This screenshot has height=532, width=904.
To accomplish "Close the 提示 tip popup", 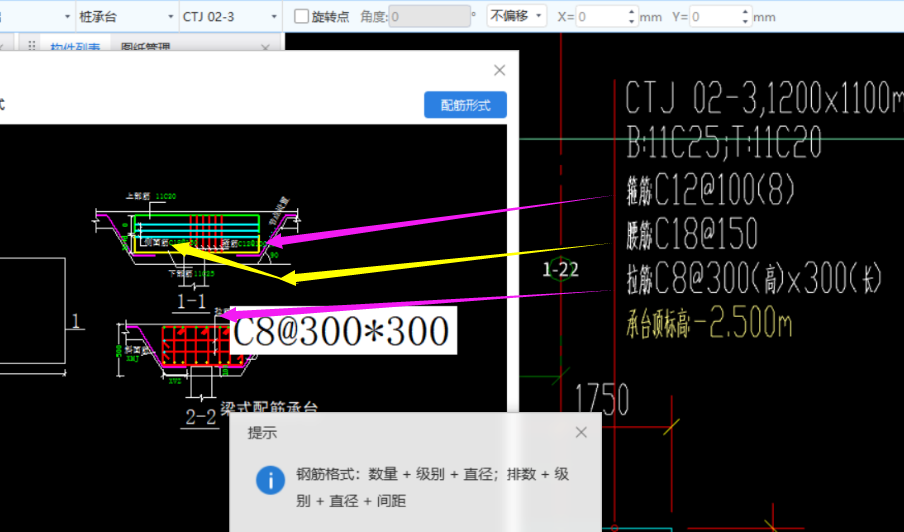I will pos(581,432).
